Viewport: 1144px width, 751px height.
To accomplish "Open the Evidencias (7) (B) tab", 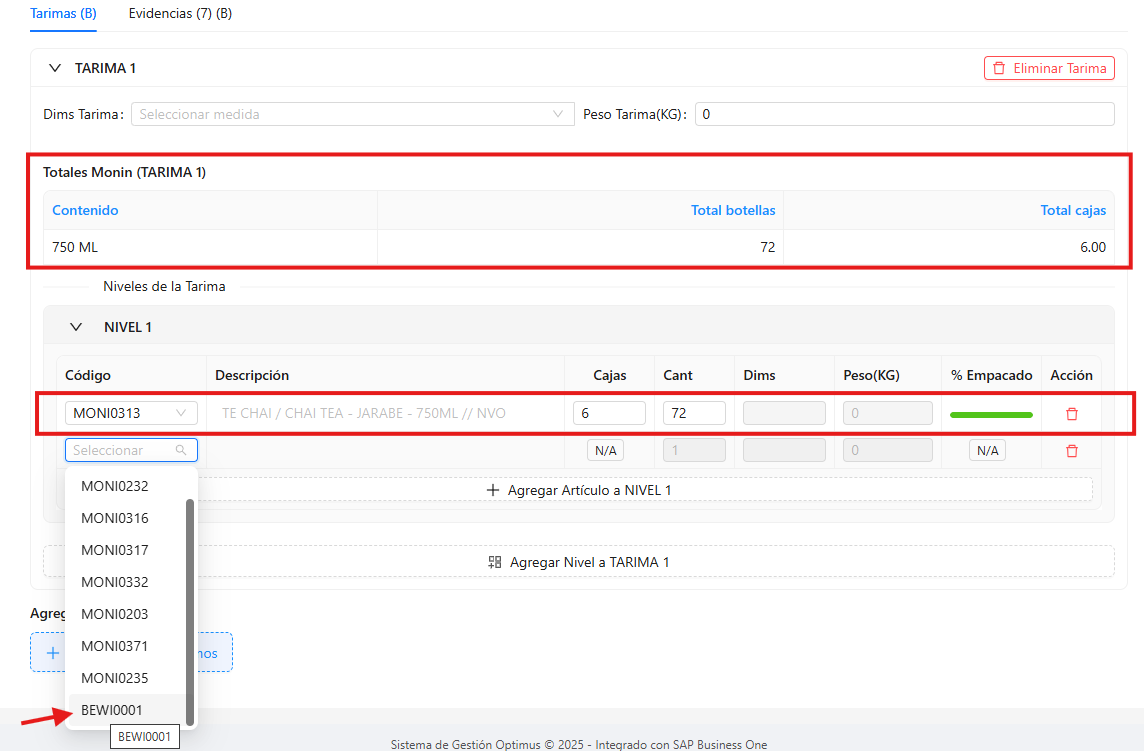I will (180, 14).
